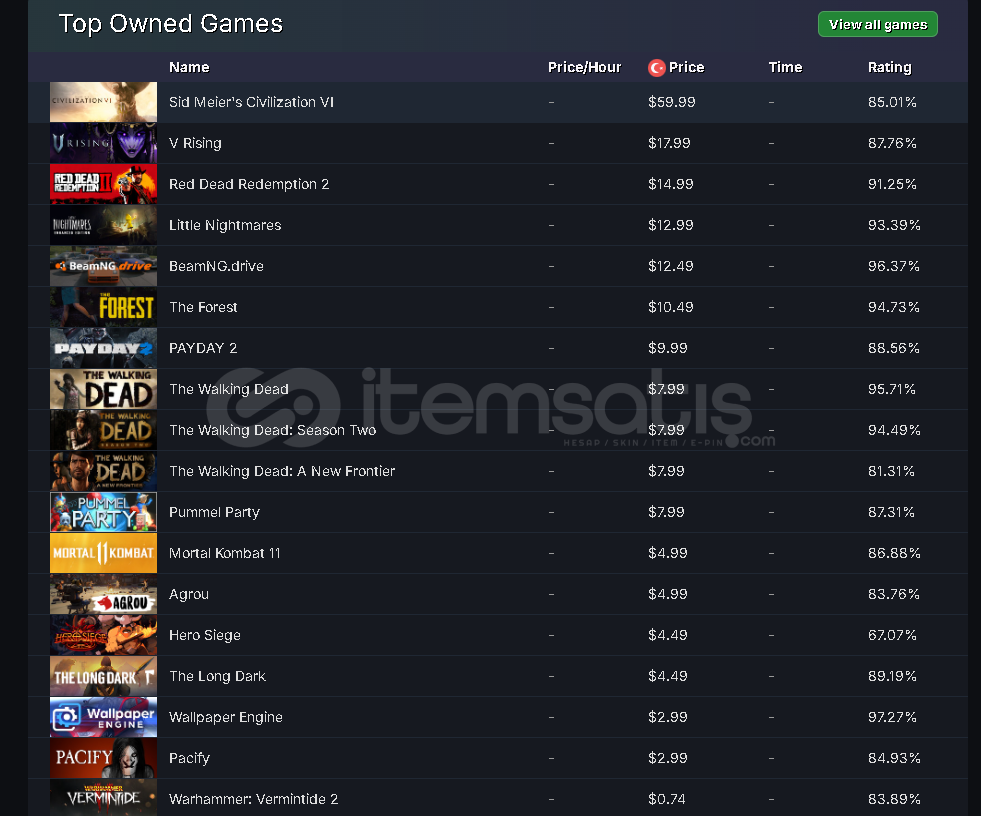The height and width of the screenshot is (816, 981).
Task: Select the V Rising game name
Action: 195,143
